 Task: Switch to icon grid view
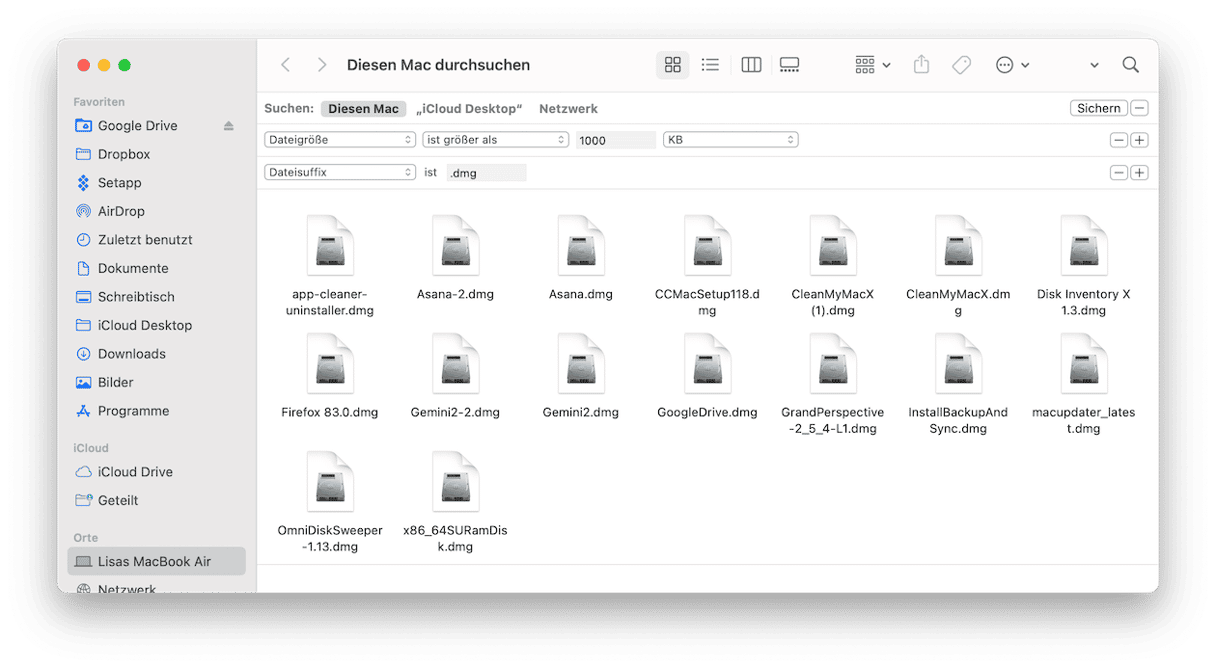673,65
